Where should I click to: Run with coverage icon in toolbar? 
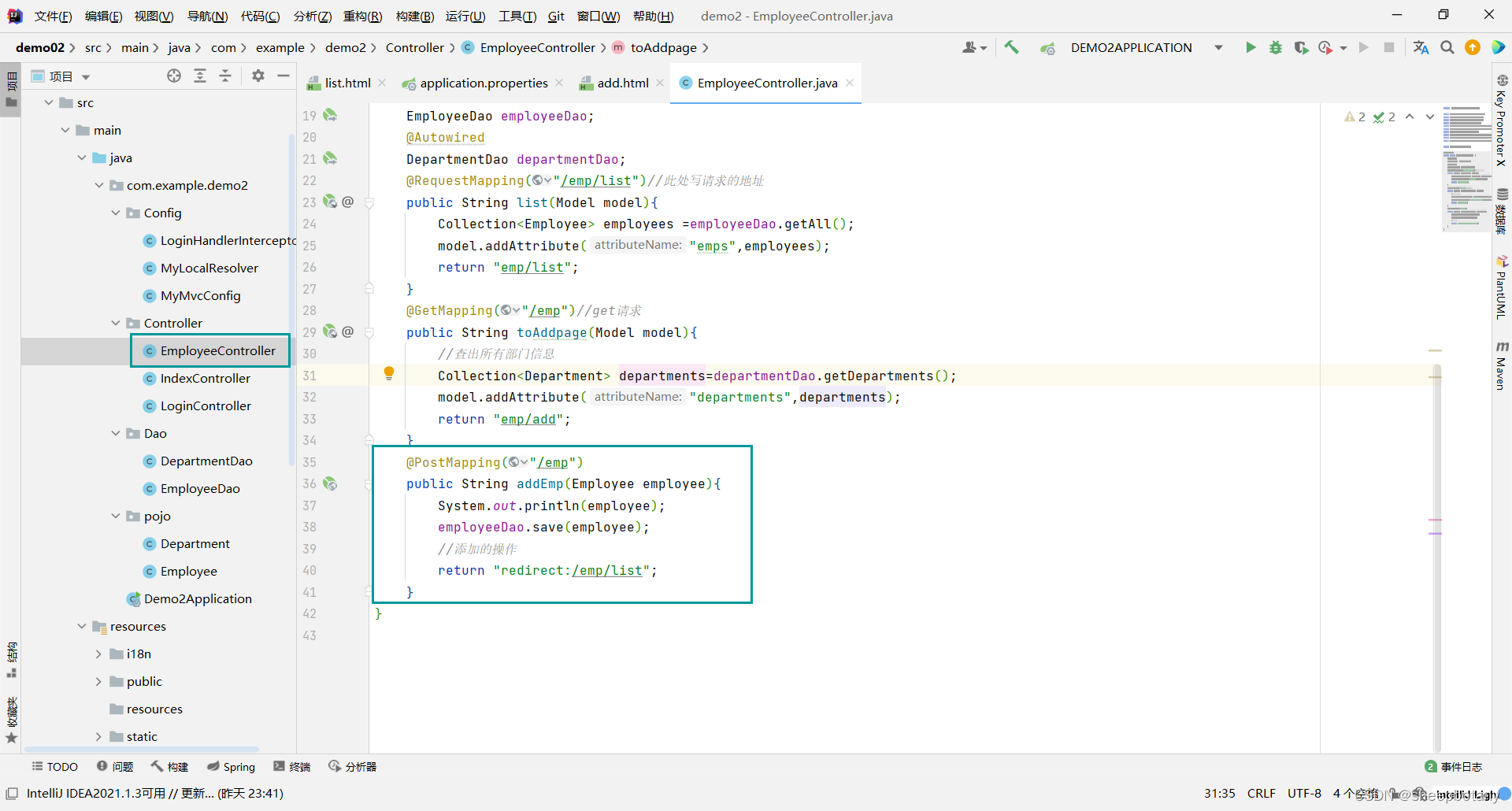coord(1301,48)
